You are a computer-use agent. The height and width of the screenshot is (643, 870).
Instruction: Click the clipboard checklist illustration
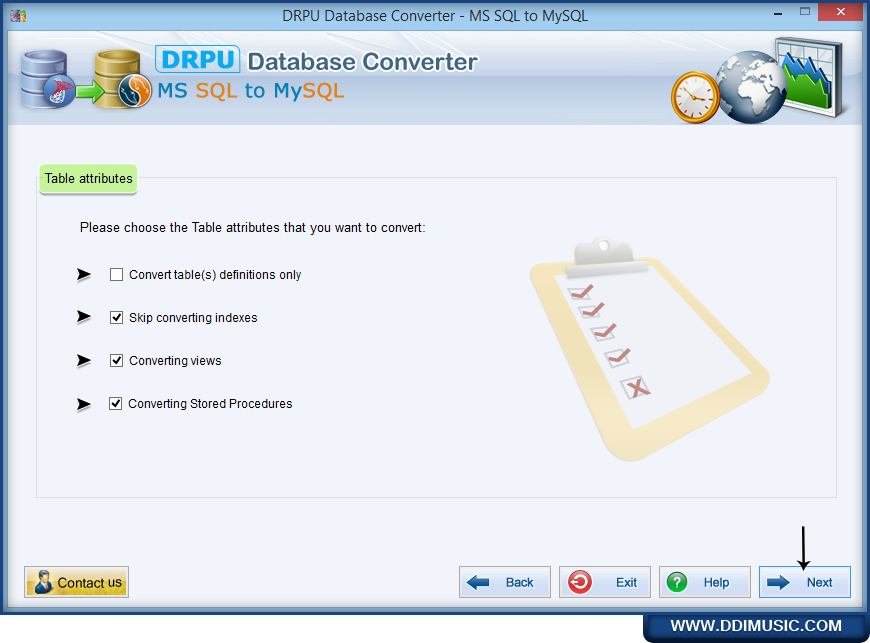[650, 349]
